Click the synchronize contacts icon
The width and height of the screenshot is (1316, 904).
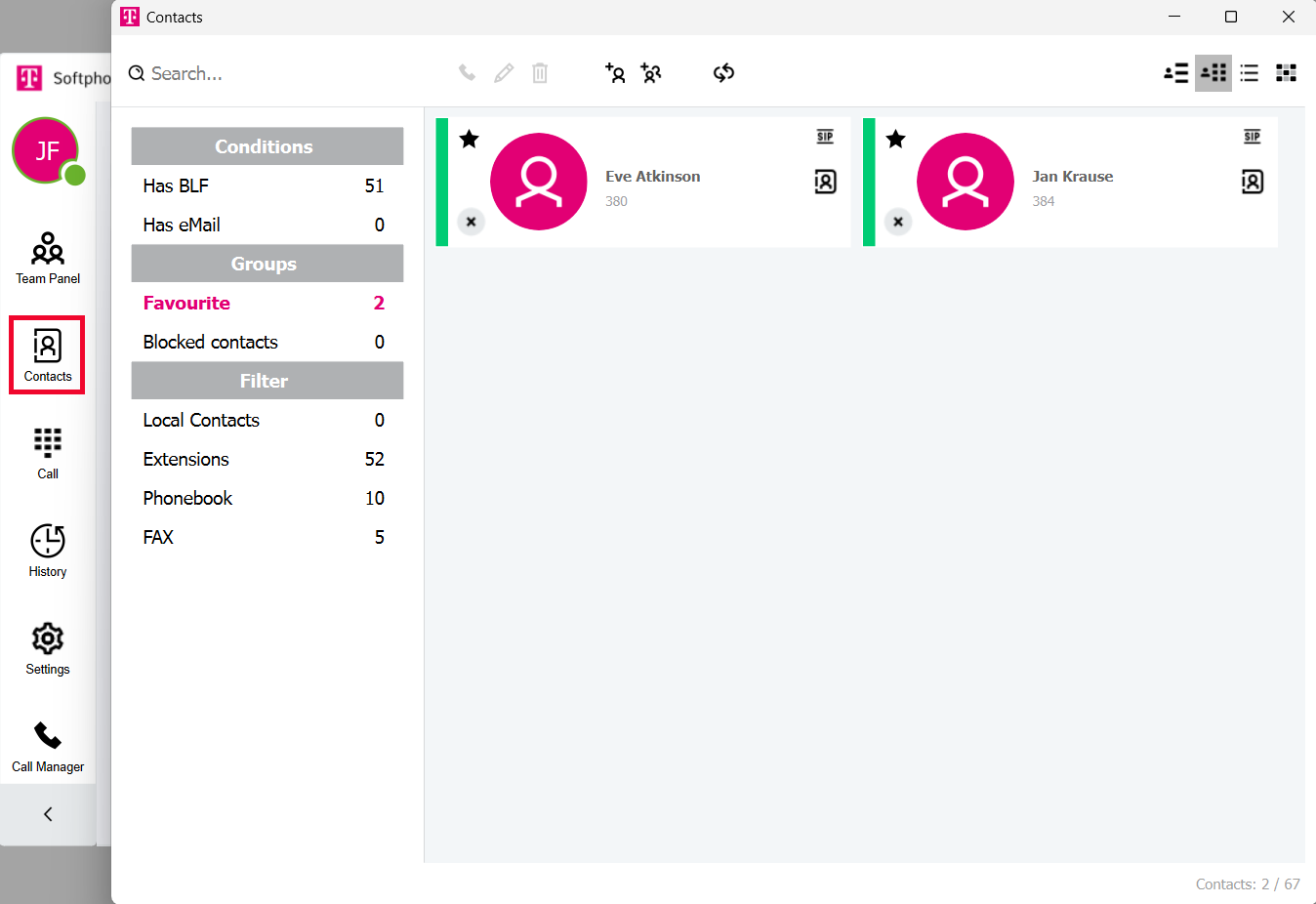723,73
